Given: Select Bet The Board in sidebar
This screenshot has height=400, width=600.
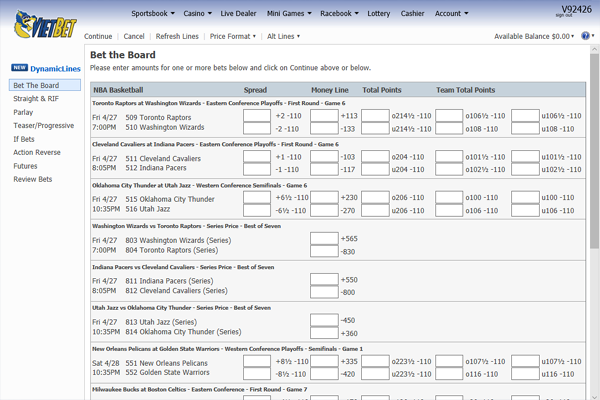Looking at the screenshot, I should (45, 85).
